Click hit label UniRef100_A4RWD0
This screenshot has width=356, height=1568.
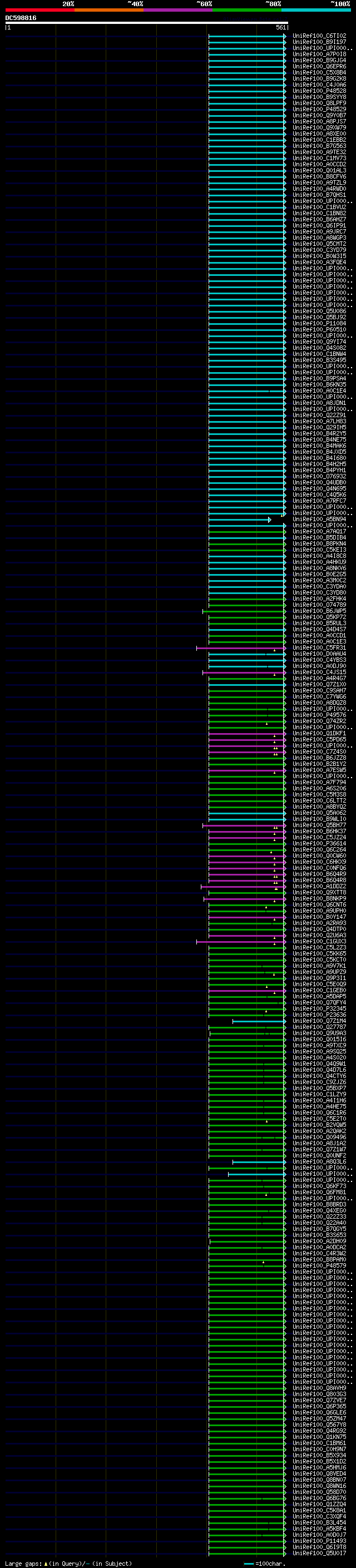point(319,189)
